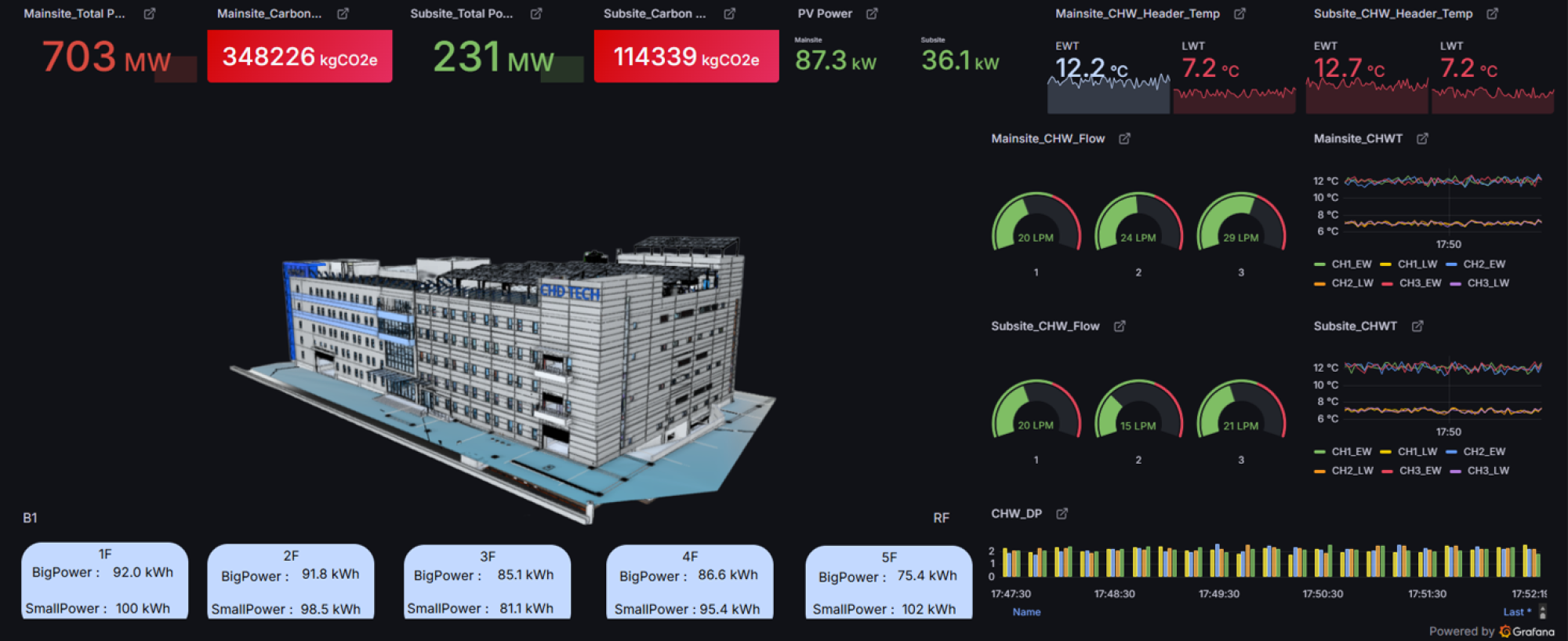
Task: Select the B1 floor label
Action: pos(30,518)
